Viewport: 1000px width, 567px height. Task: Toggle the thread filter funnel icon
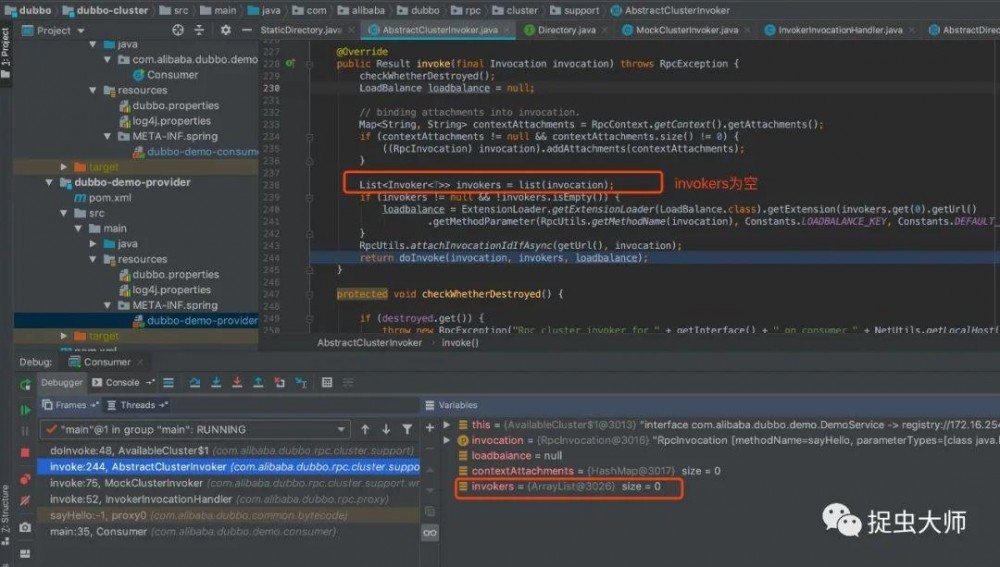pos(407,429)
